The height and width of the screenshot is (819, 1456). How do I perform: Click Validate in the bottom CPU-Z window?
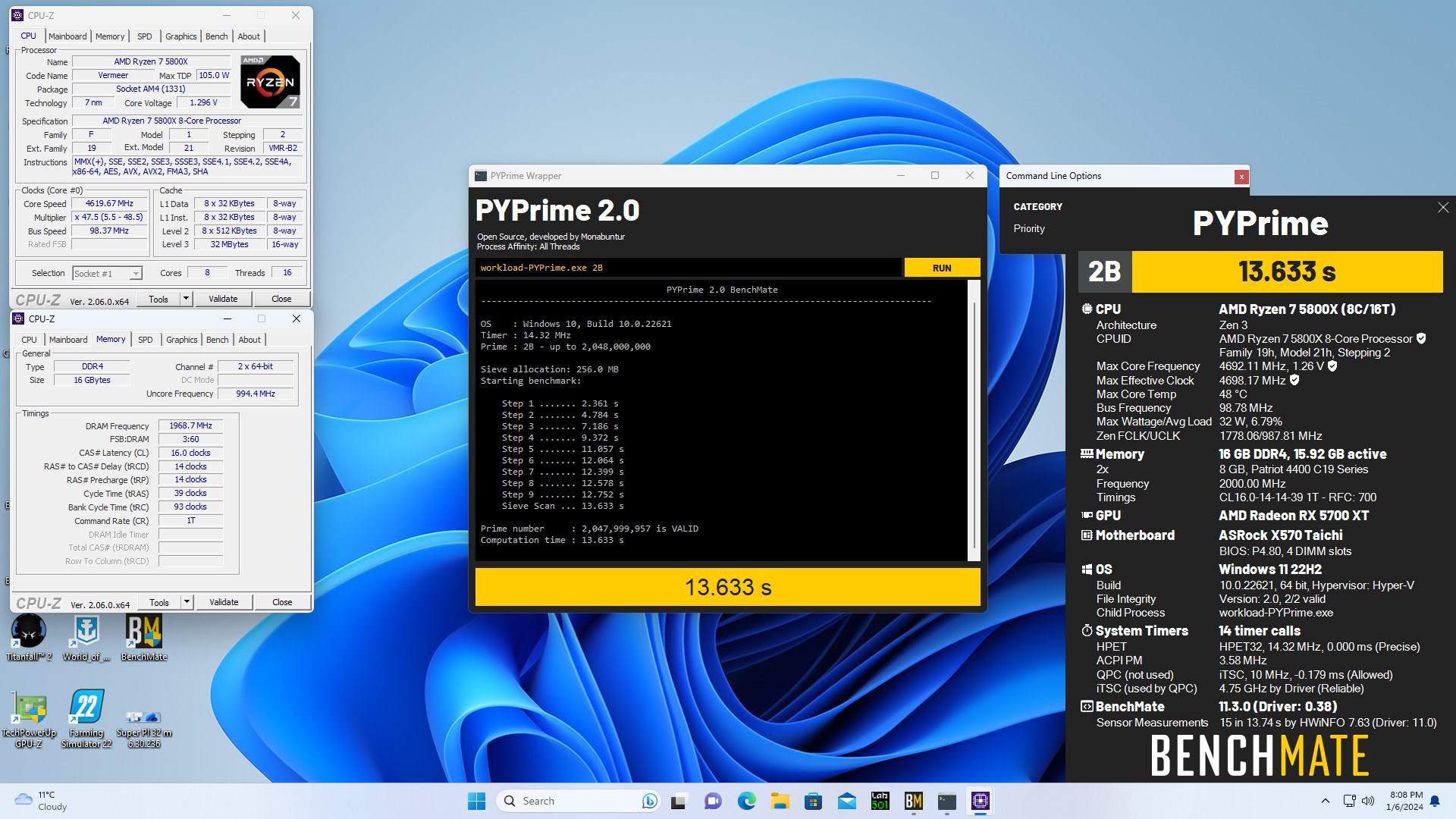(224, 602)
